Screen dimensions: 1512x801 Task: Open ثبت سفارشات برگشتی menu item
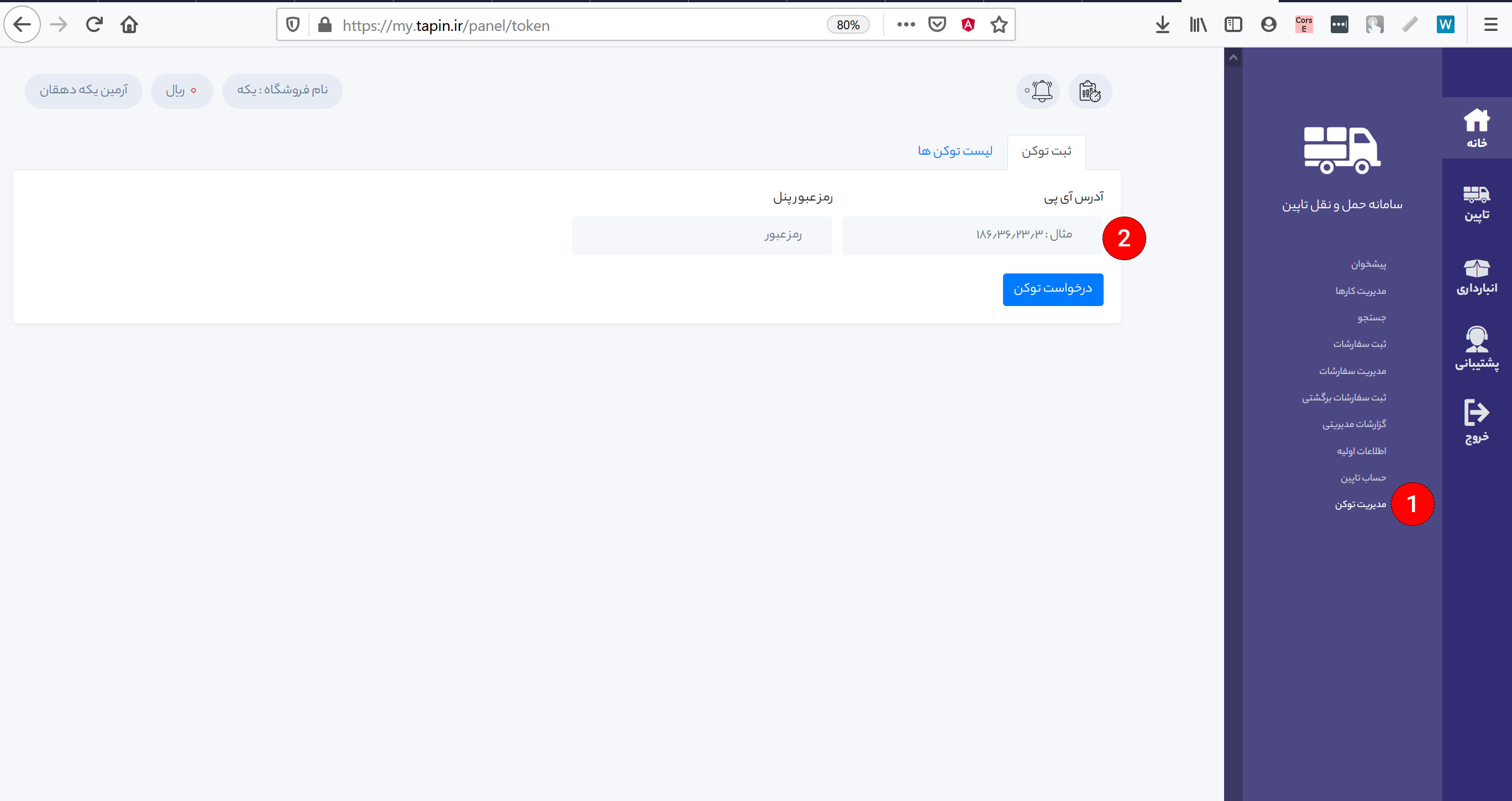[x=1344, y=397]
